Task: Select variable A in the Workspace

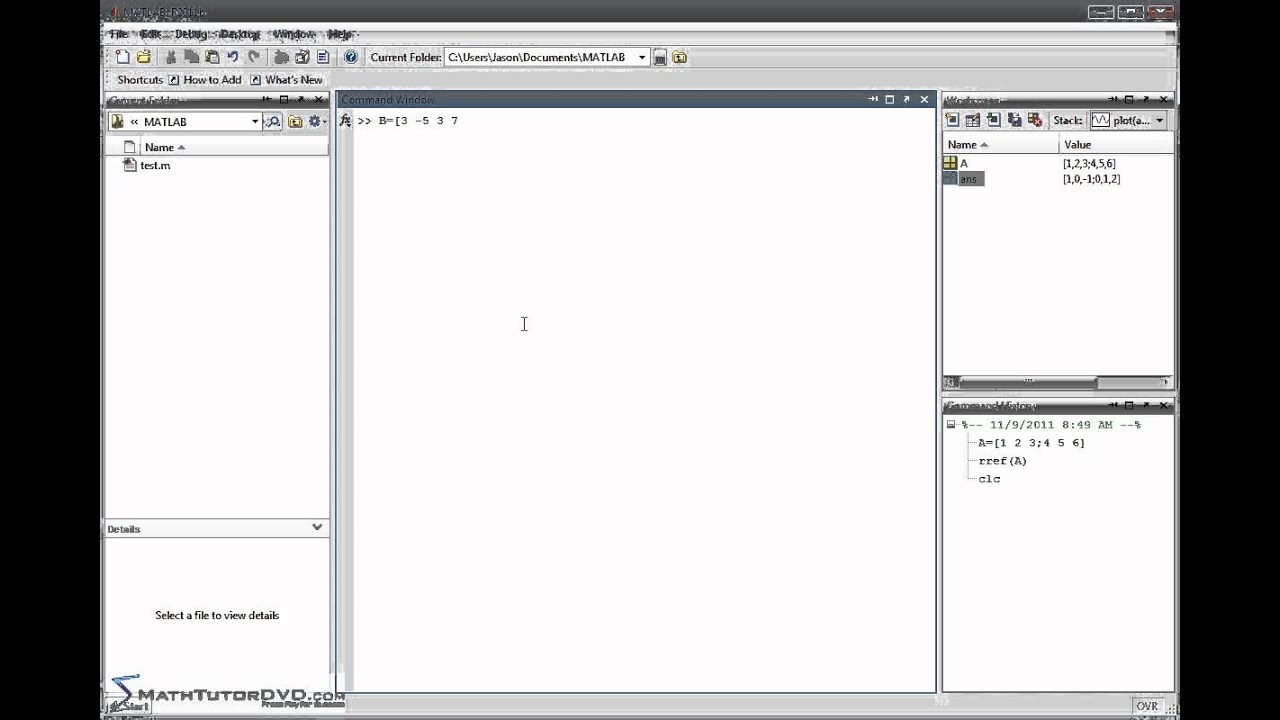Action: tap(963, 163)
